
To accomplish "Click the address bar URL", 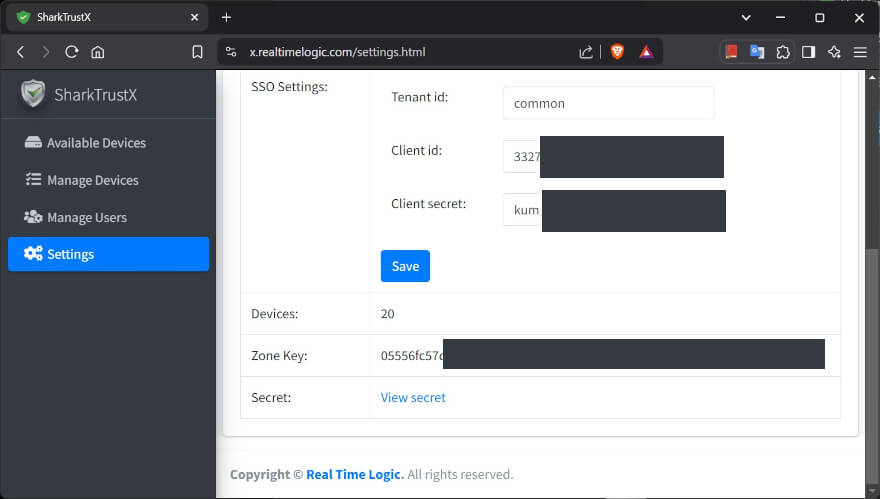I will point(337,52).
